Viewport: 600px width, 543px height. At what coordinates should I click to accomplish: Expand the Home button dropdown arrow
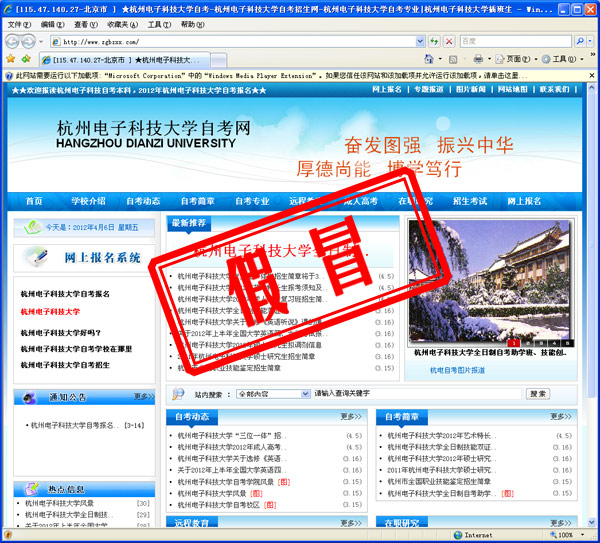click(440, 59)
